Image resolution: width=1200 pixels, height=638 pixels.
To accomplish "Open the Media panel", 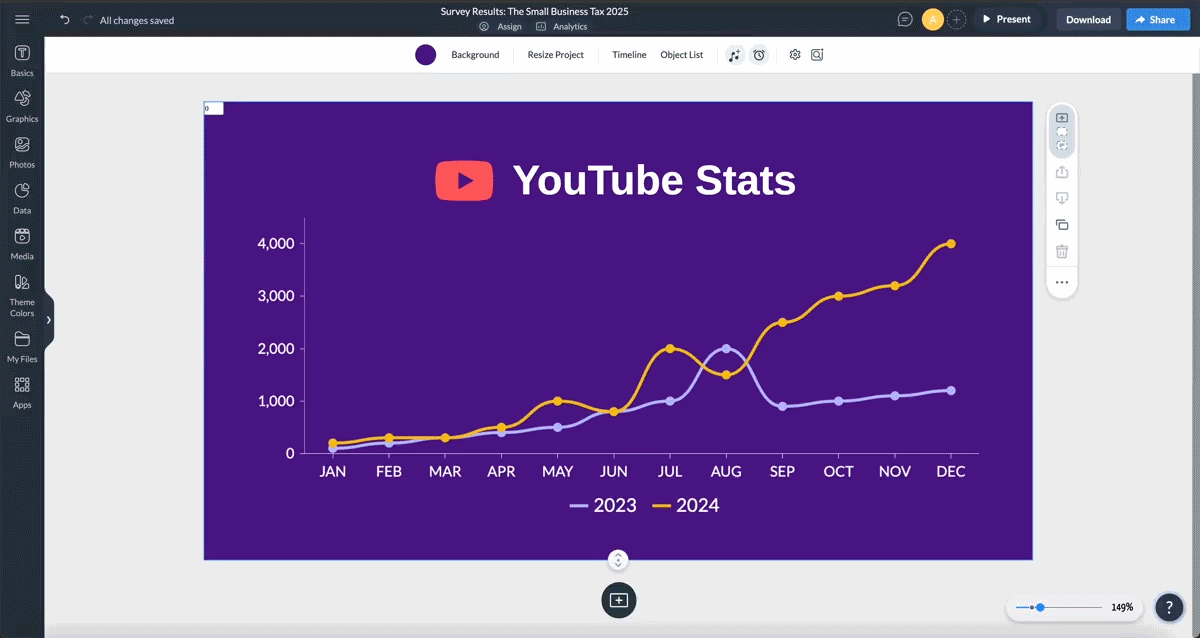I will [22, 242].
